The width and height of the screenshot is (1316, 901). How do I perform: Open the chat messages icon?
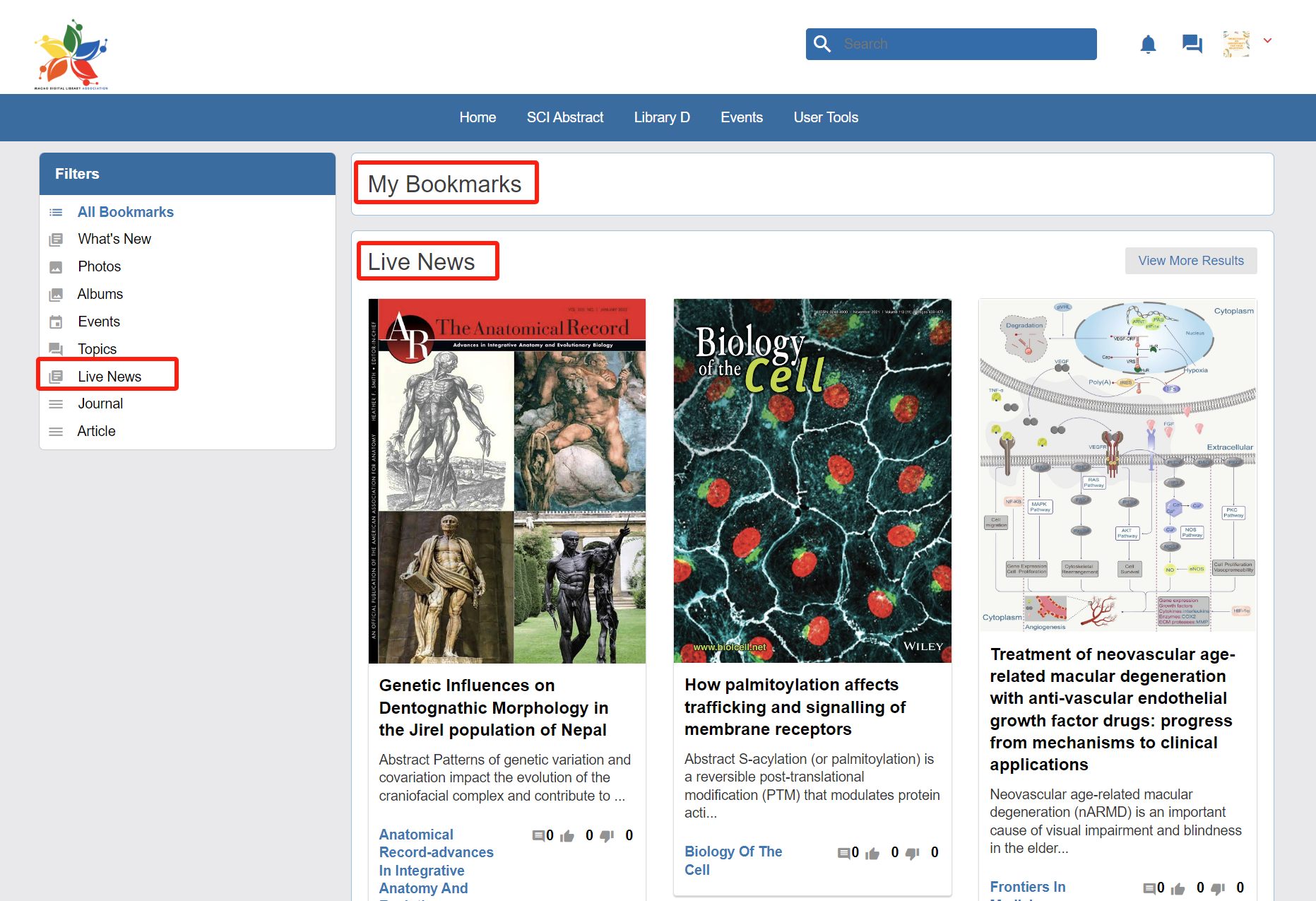[x=1192, y=45]
